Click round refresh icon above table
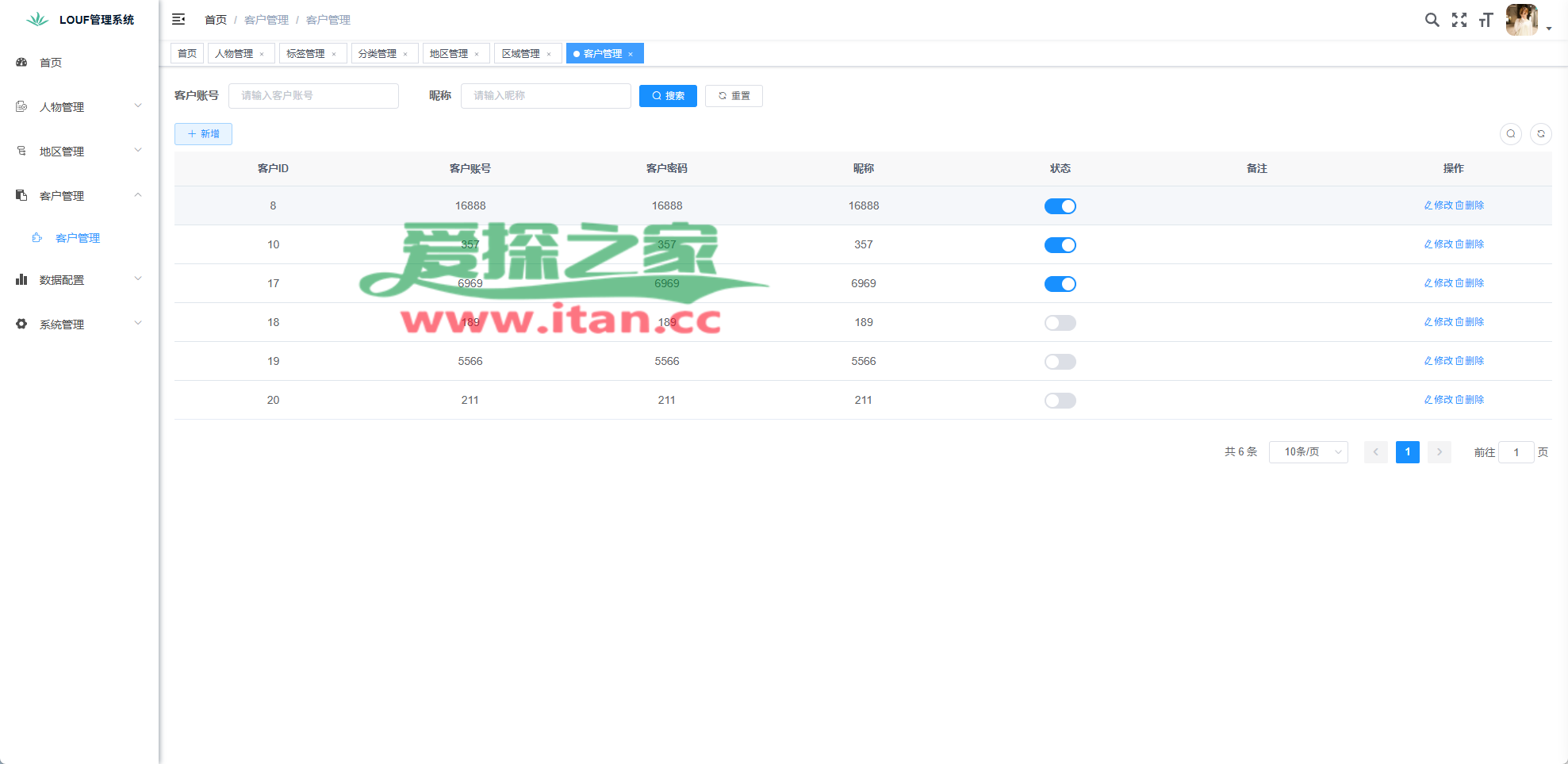The width and height of the screenshot is (1568, 764). coord(1540,134)
